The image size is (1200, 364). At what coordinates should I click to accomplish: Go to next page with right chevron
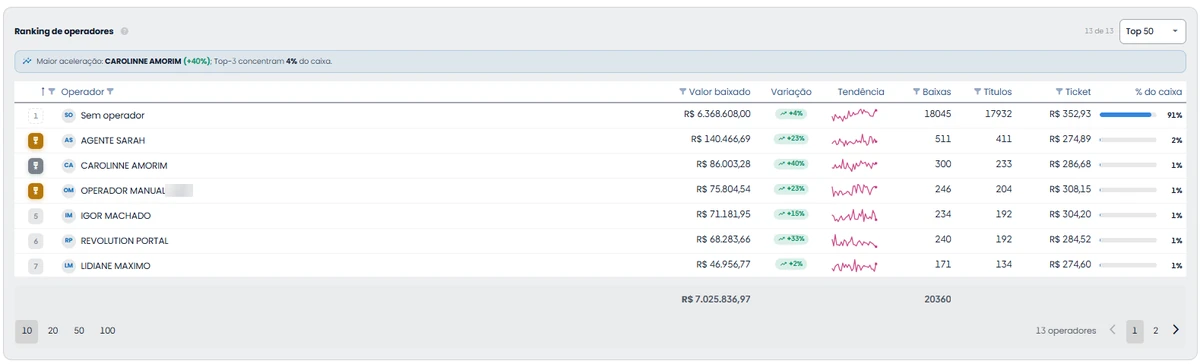[1176, 330]
